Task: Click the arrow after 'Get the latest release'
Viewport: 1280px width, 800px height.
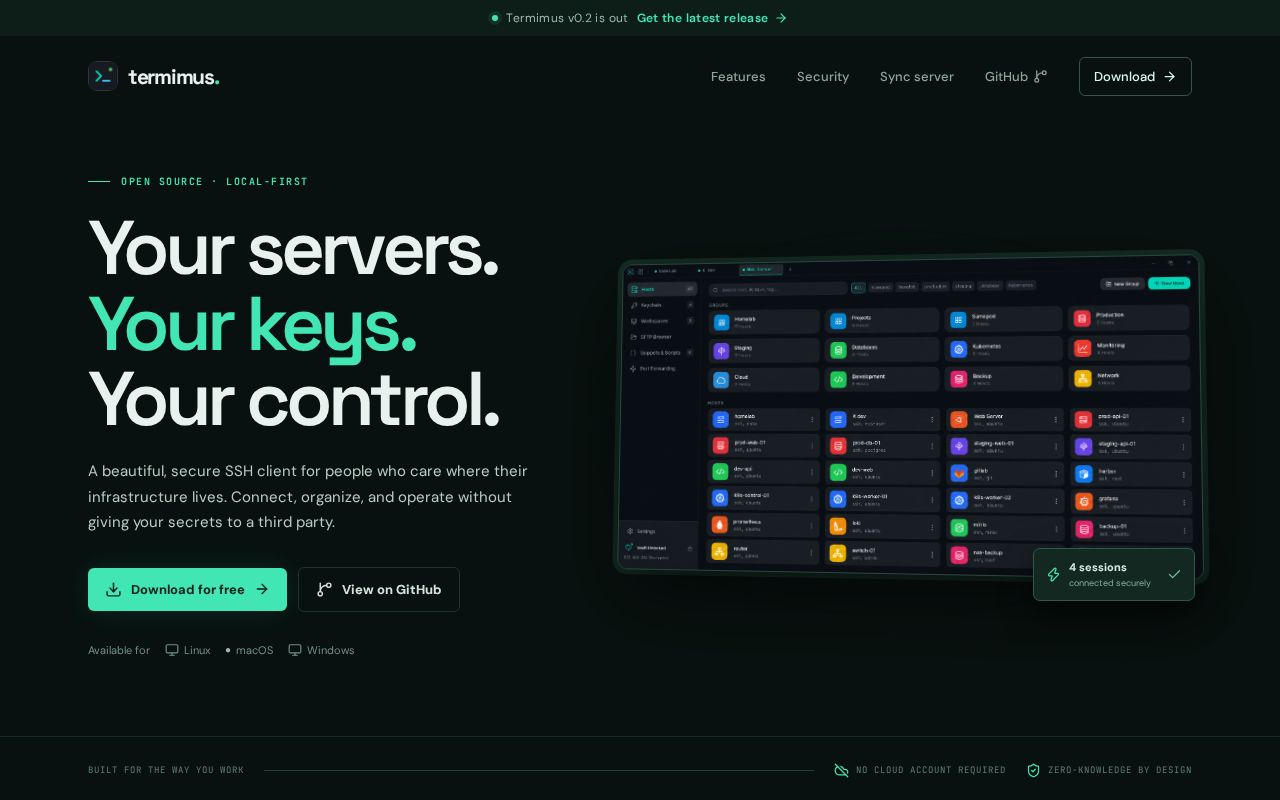Action: pos(781,18)
